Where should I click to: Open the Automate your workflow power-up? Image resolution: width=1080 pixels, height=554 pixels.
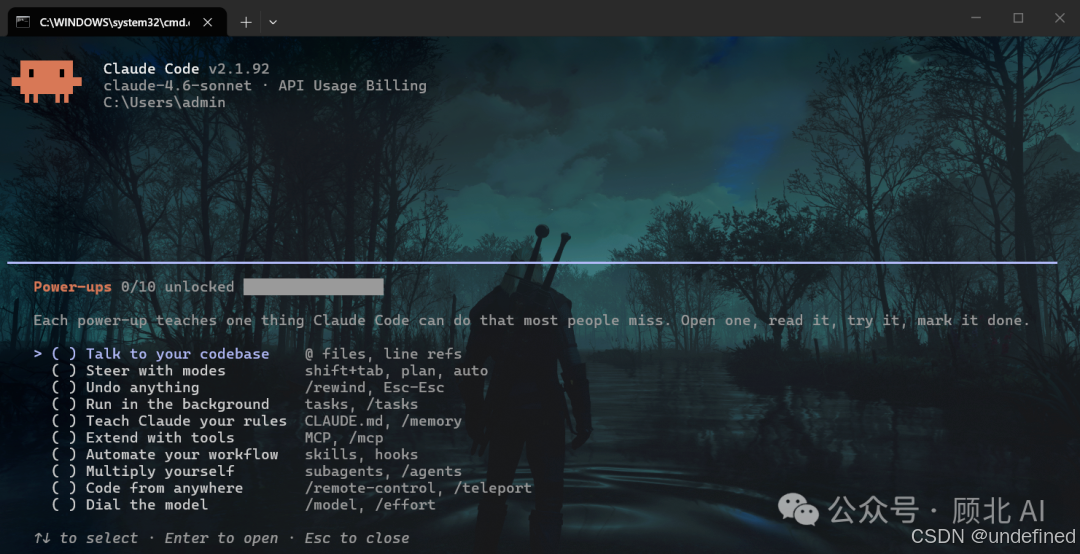182,454
